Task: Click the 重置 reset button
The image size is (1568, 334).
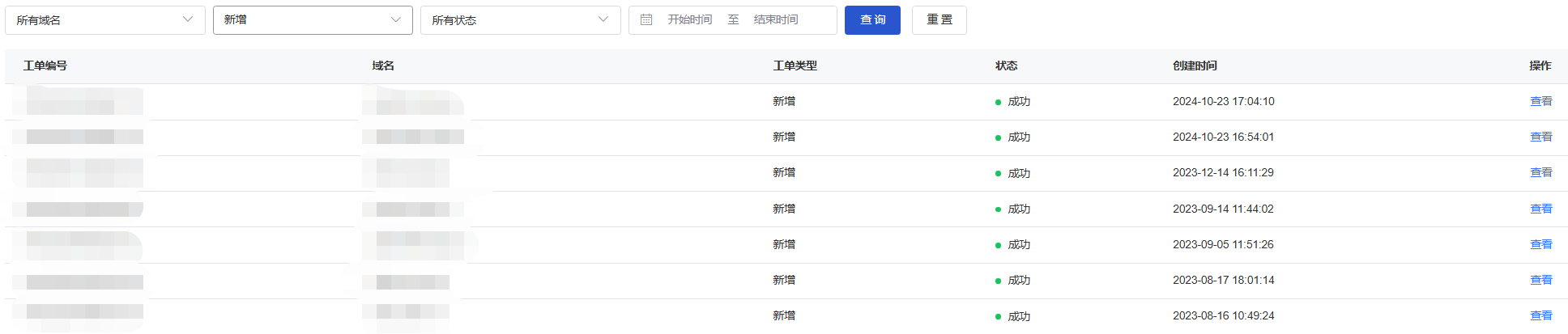Action: click(940, 20)
